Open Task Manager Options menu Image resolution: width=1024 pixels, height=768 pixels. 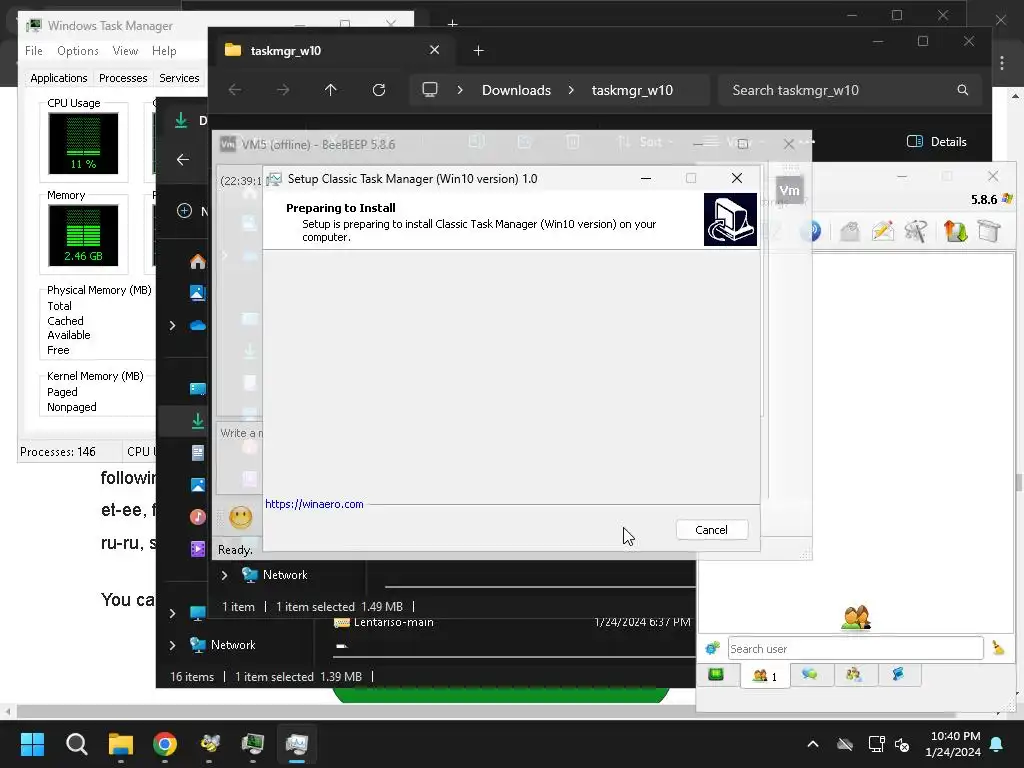coord(78,50)
